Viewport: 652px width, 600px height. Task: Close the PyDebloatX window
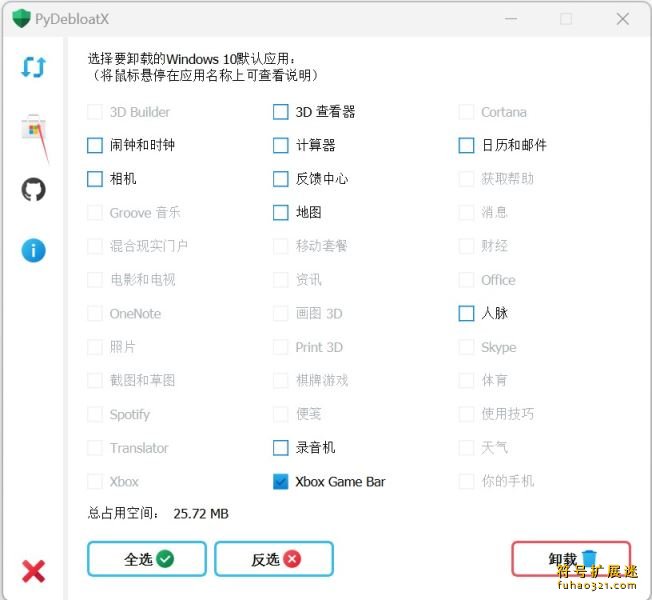tap(622, 19)
